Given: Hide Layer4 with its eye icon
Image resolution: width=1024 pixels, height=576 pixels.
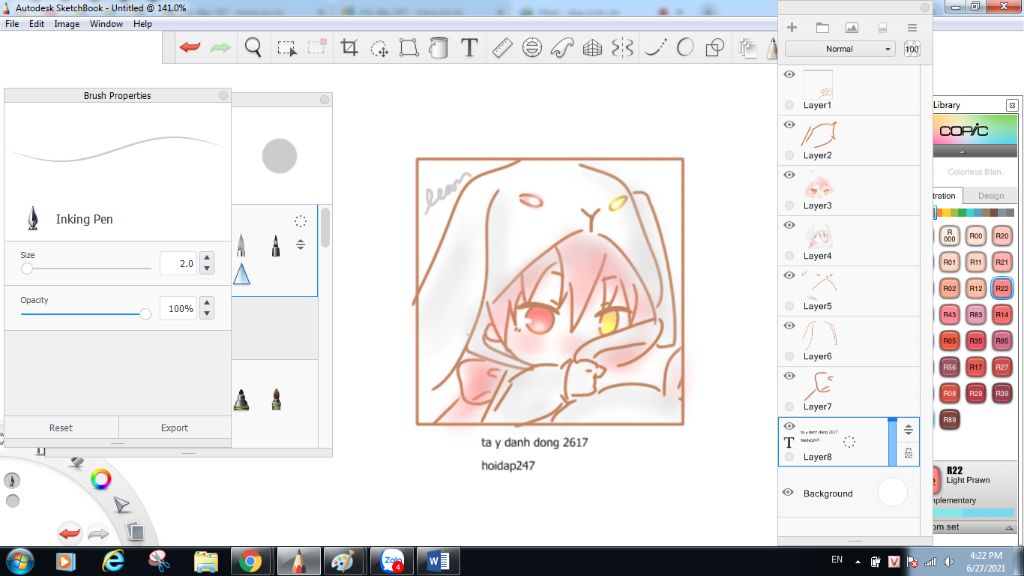Looking at the screenshot, I should point(789,225).
